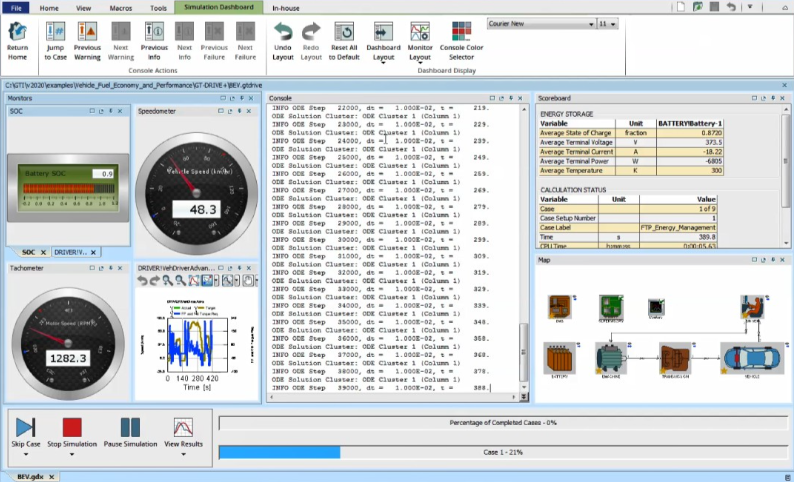Switch to the In-house tab
This screenshot has width=794, height=482.
point(288,7)
